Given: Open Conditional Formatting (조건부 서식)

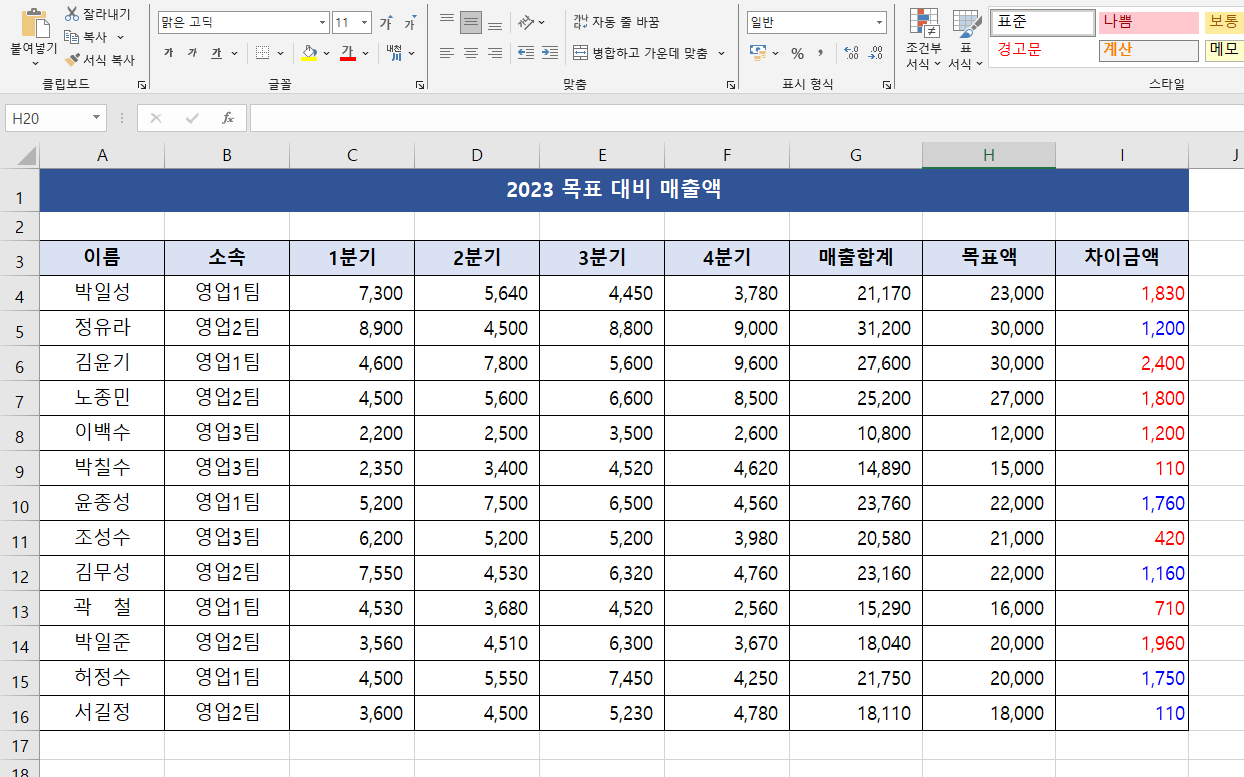Looking at the screenshot, I should [923, 40].
